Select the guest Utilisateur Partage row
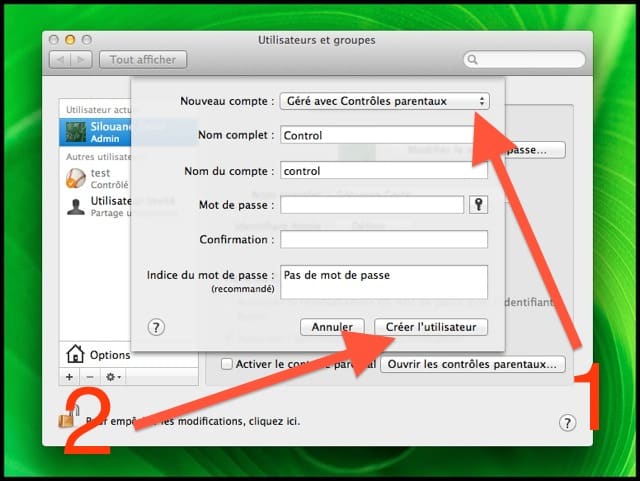The image size is (640, 481). 95,207
